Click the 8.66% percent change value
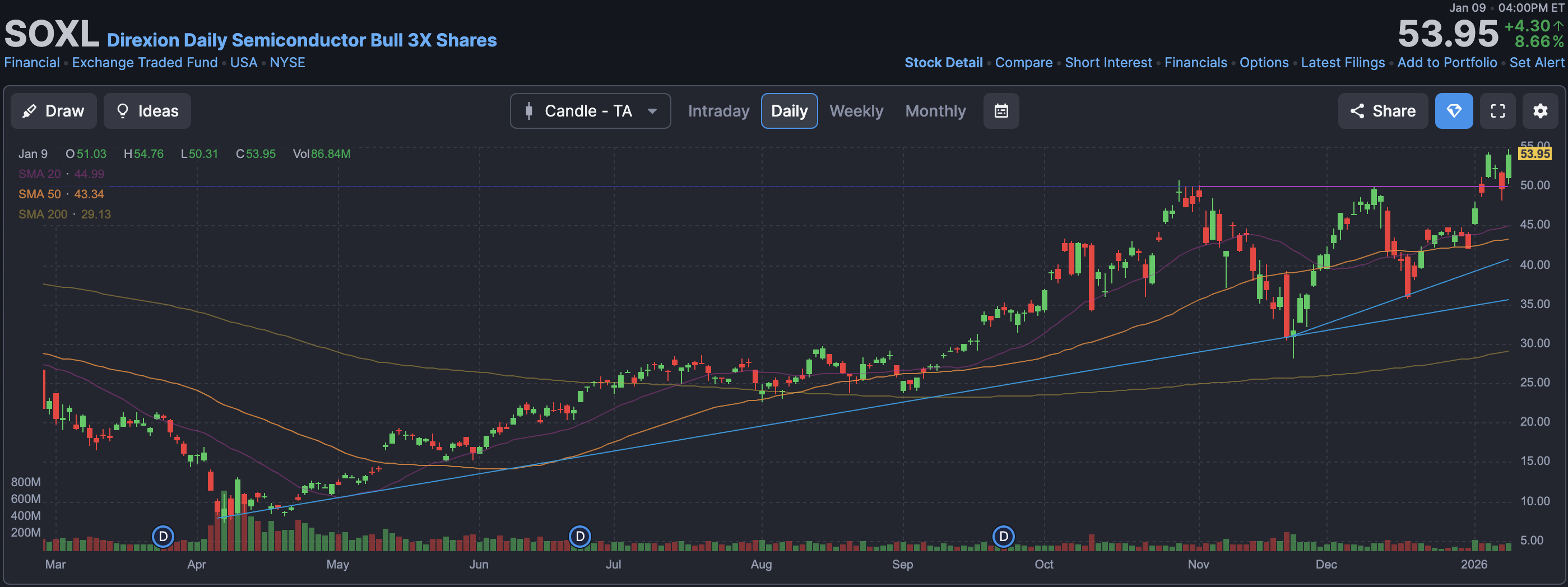The image size is (1568, 587). point(1539,41)
